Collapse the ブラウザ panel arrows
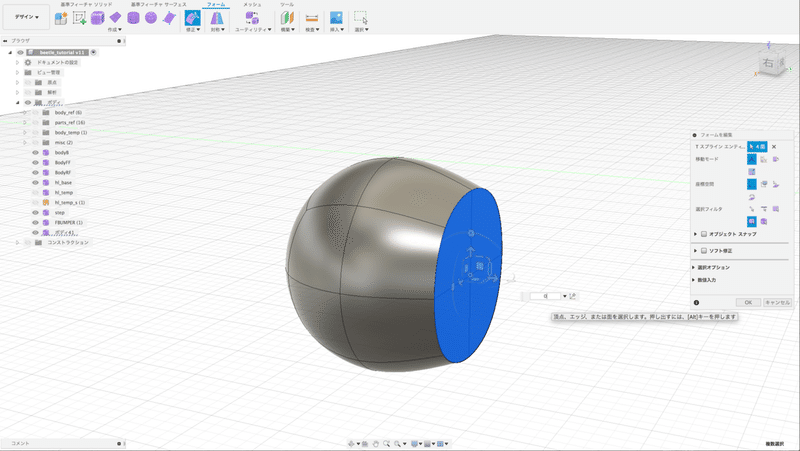The height and width of the screenshot is (451, 800). point(5,41)
